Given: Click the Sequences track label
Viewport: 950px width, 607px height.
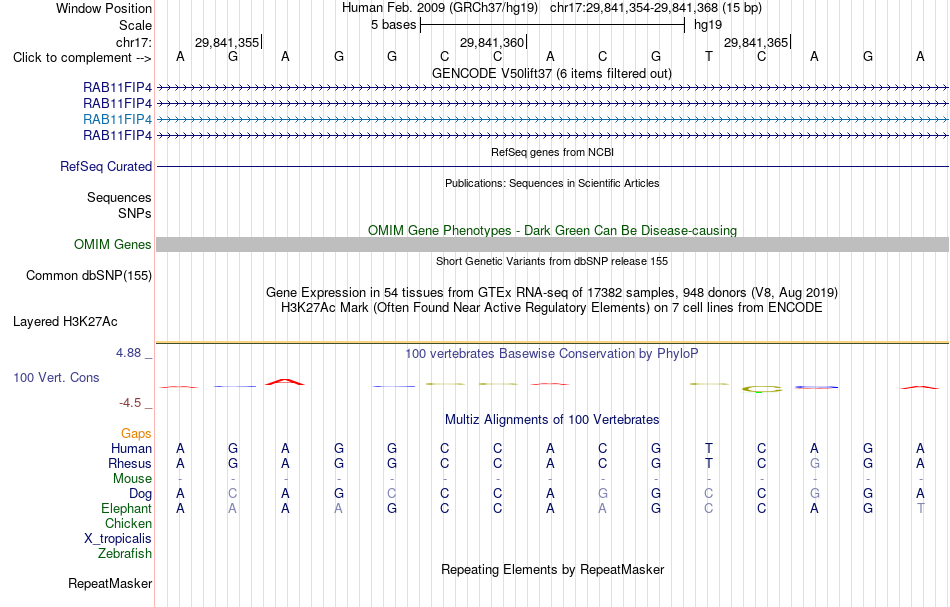Looking at the screenshot, I should tap(119, 197).
